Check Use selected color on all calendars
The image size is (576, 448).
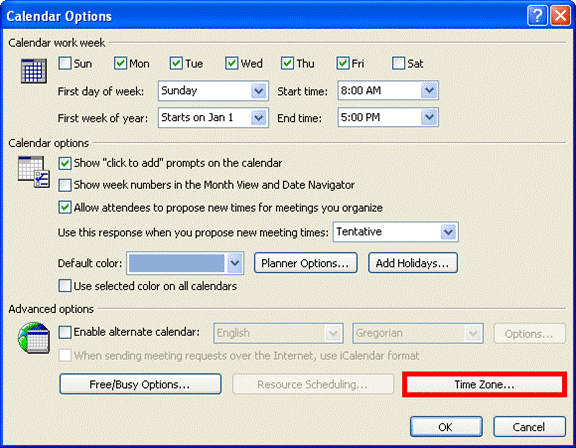(65, 286)
